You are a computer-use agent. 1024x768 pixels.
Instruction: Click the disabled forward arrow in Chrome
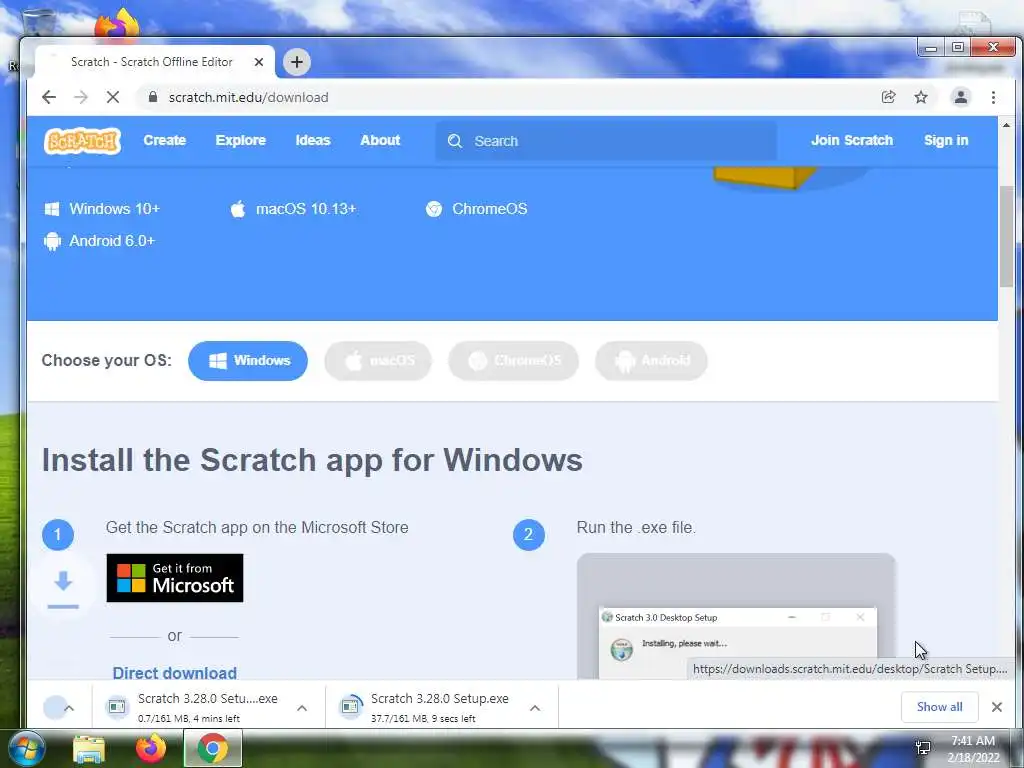80,97
